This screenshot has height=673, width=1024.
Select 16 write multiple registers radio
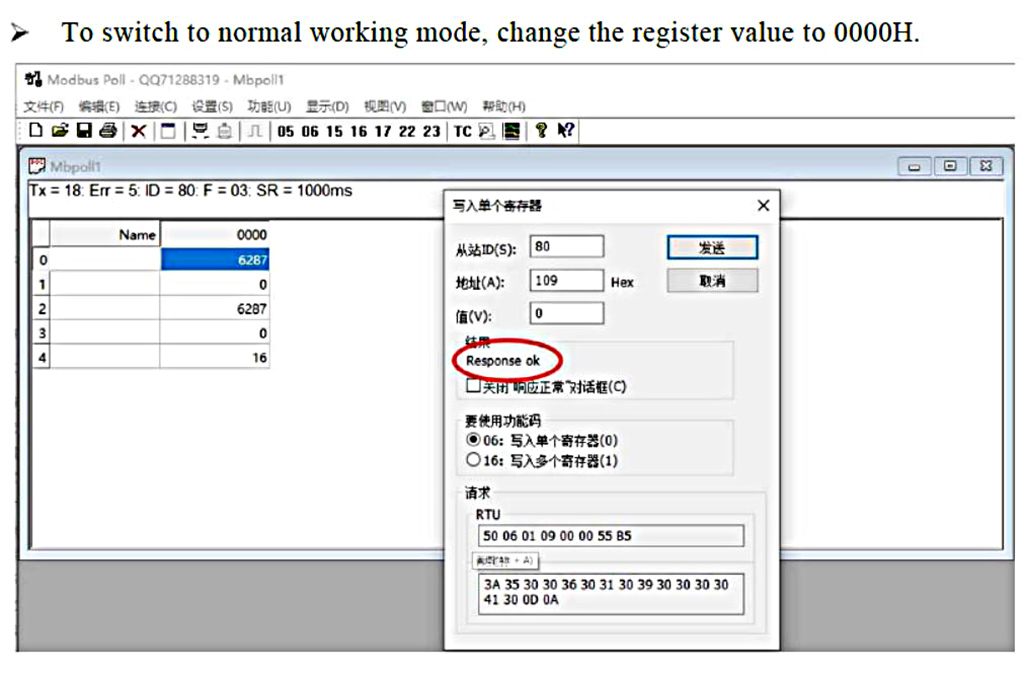[x=473, y=460]
